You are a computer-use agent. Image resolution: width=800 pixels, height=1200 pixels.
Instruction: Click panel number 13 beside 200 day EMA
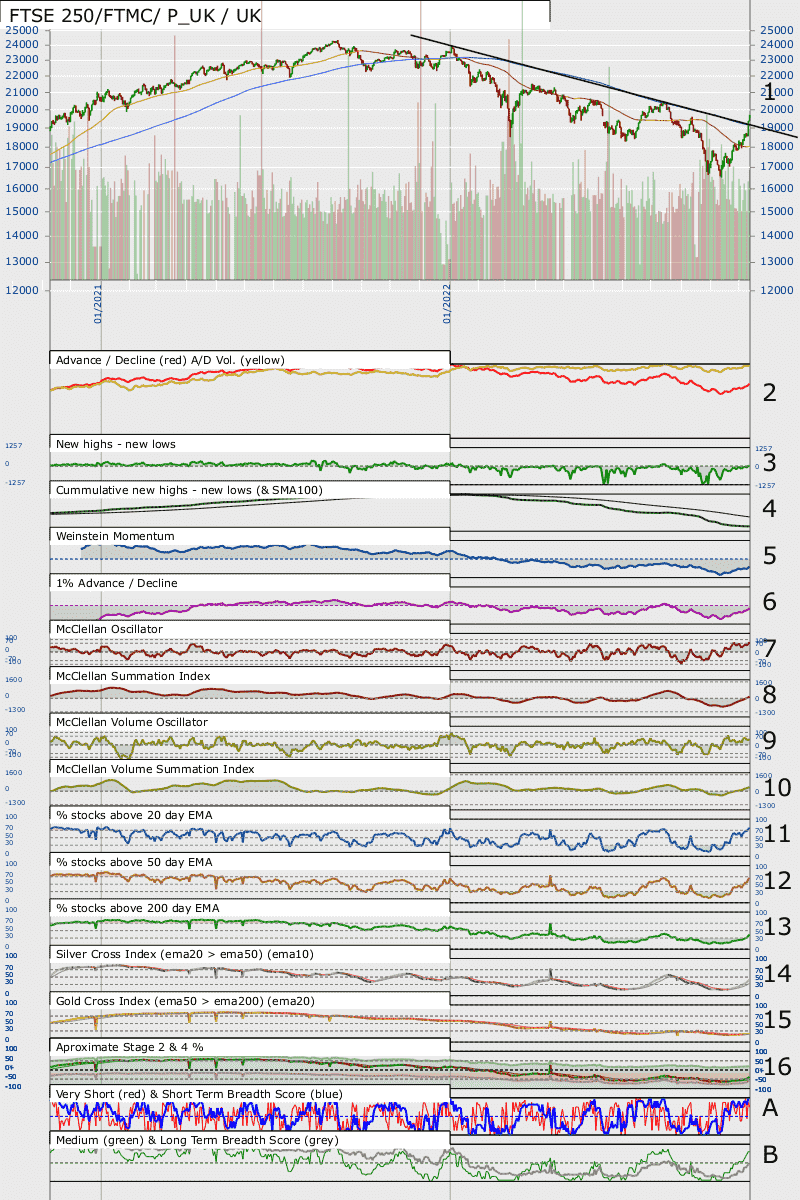tap(777, 927)
